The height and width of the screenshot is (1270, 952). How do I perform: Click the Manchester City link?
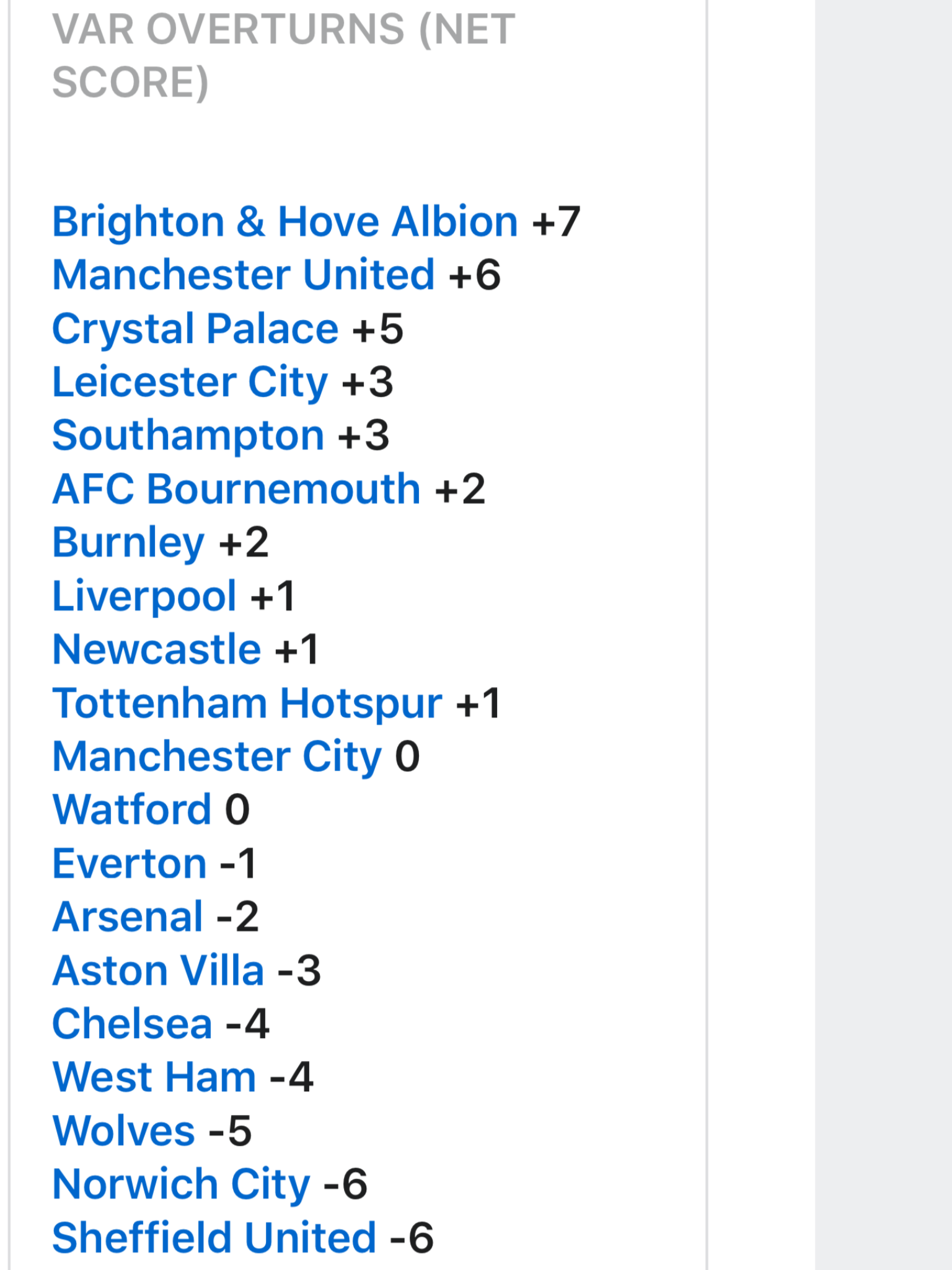(x=218, y=757)
